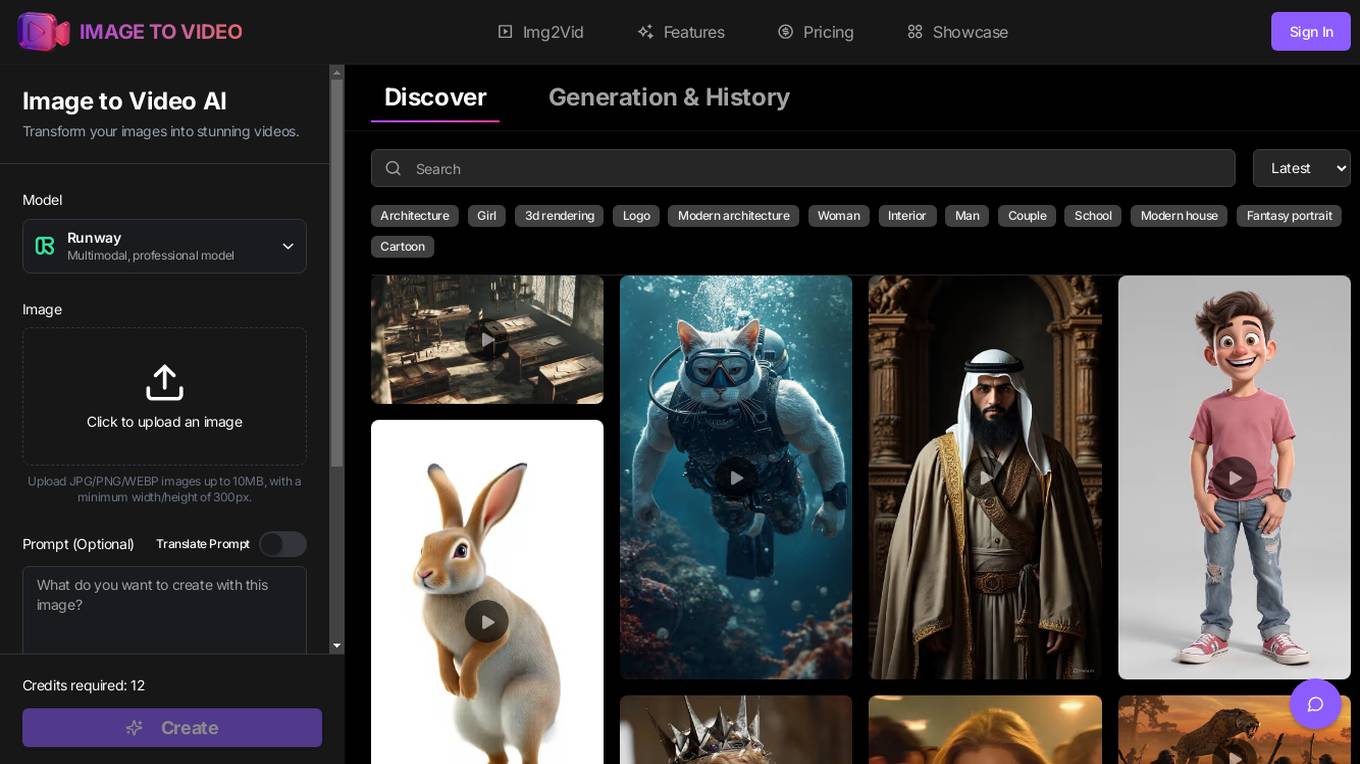Filter by Modern house tag
This screenshot has height=764, width=1360.
coord(1179,216)
